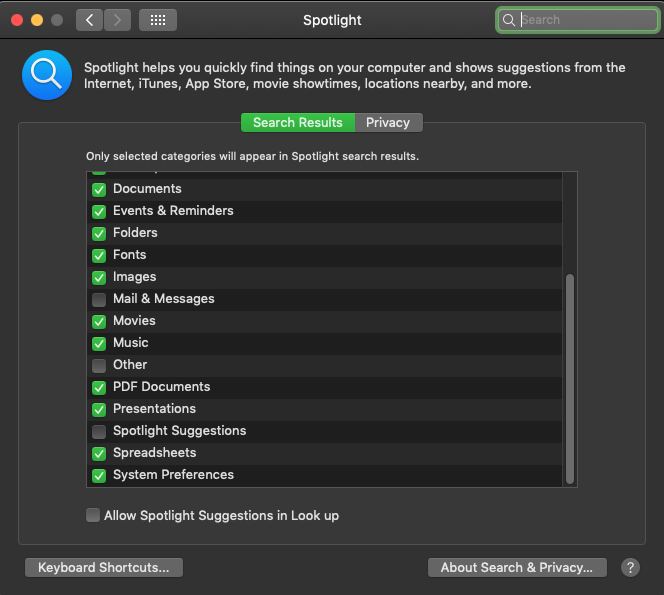Select the Other row label
Image resolution: width=664 pixels, height=595 pixels.
tap(130, 365)
